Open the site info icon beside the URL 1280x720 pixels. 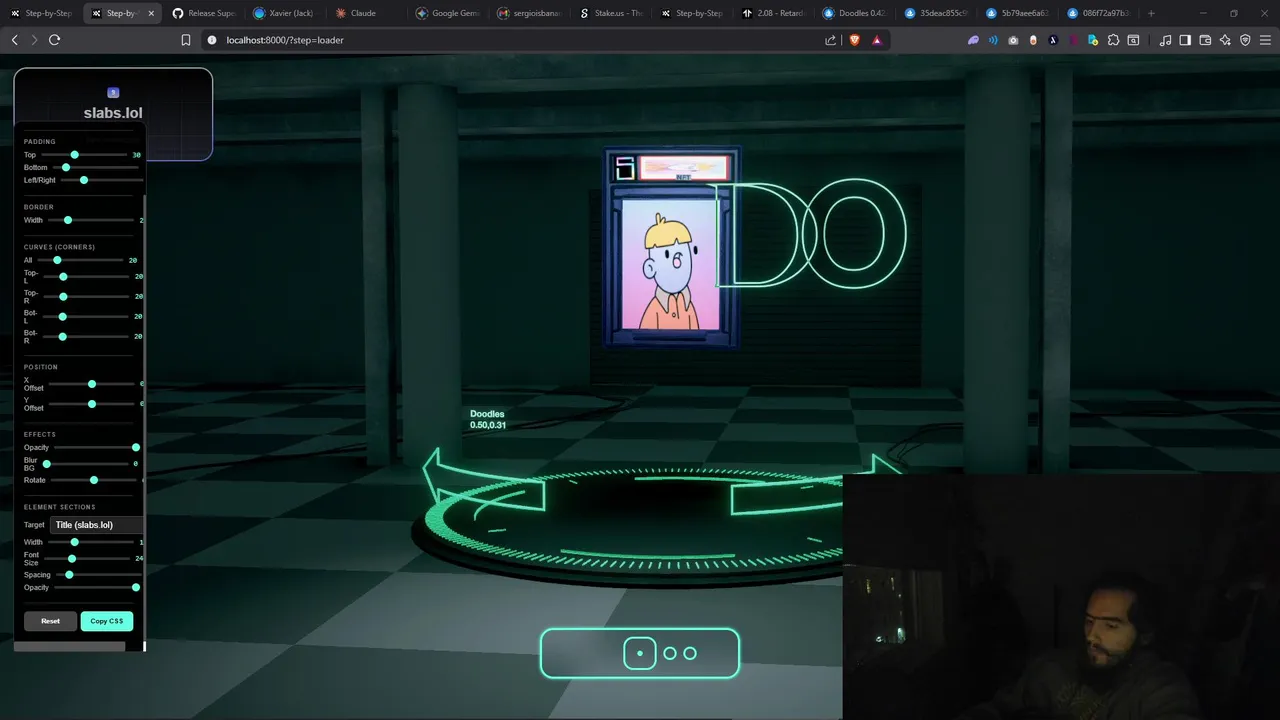click(212, 40)
